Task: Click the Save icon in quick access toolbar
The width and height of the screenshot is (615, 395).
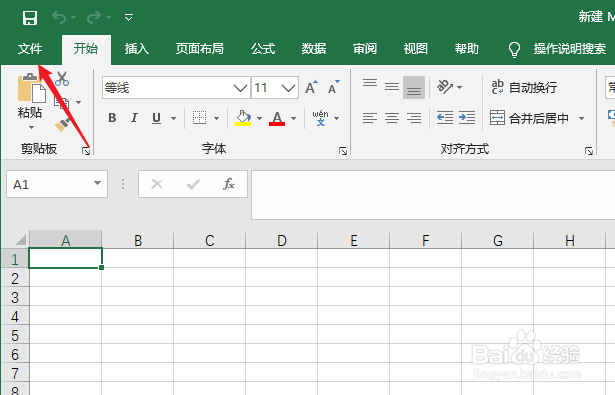Action: click(x=30, y=18)
